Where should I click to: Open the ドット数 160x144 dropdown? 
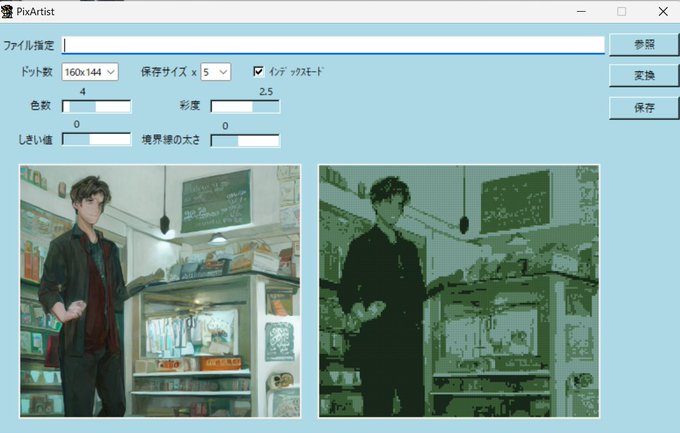click(x=90, y=72)
